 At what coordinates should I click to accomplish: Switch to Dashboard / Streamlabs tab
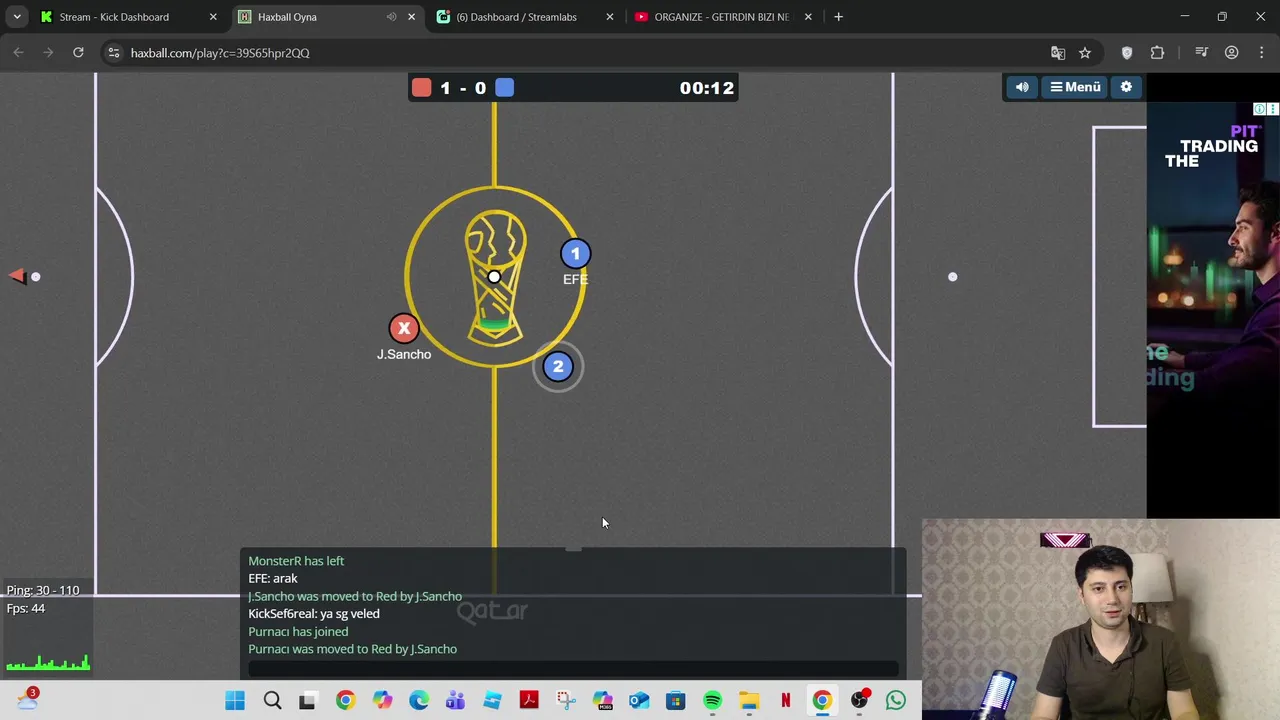tap(516, 17)
